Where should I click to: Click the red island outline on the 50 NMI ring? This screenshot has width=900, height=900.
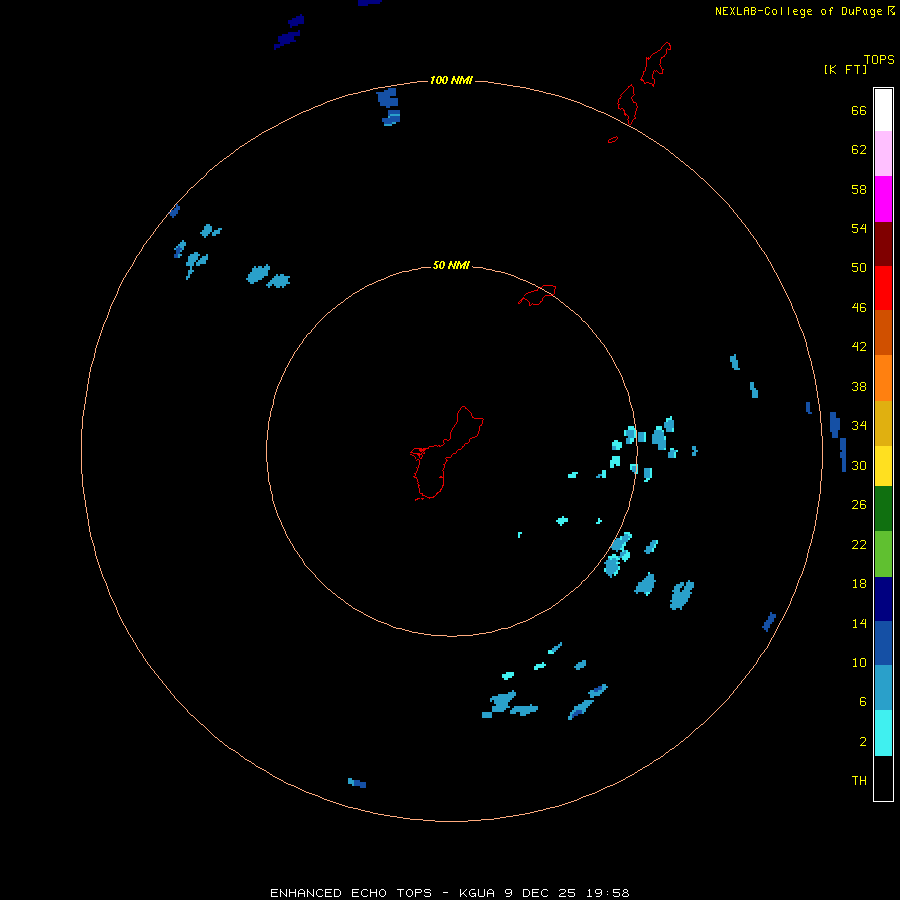[x=537, y=295]
